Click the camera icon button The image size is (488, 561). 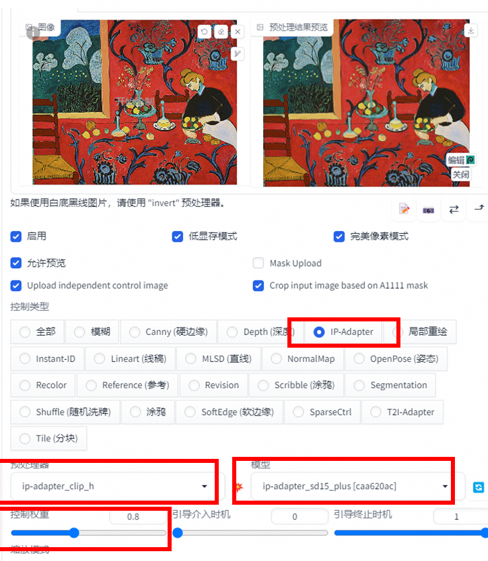pyautogui.click(x=429, y=210)
